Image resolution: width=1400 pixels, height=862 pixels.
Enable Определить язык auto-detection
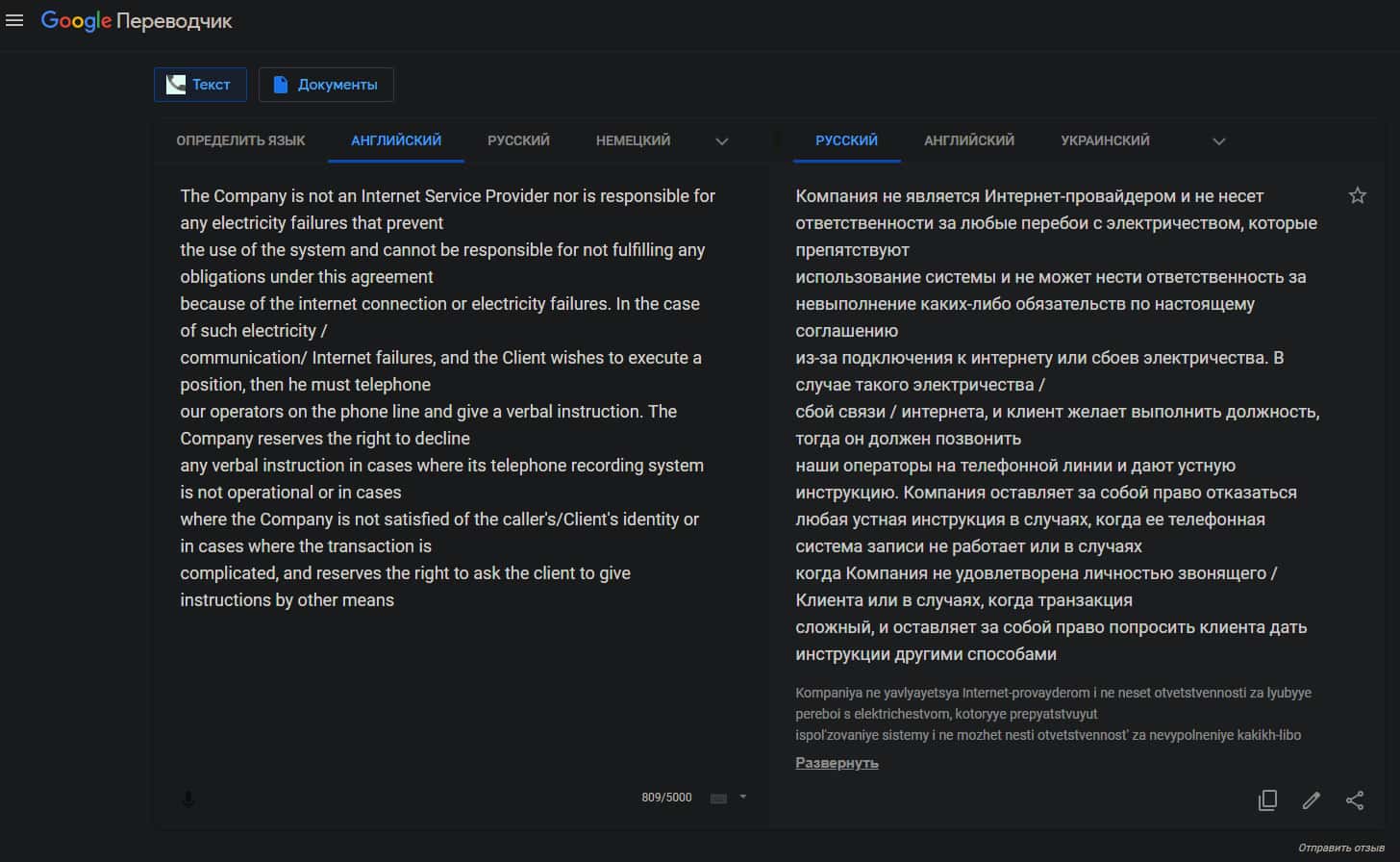click(x=240, y=140)
